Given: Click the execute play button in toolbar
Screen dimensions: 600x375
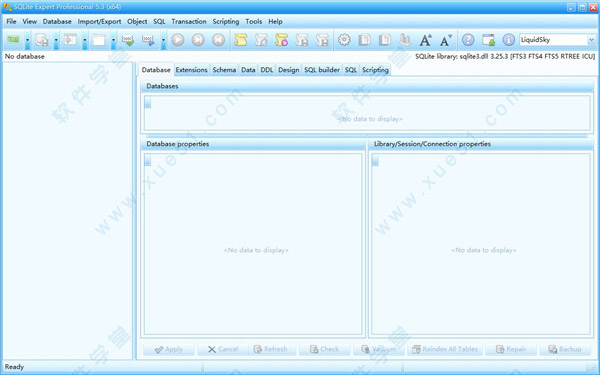Looking at the screenshot, I should [178, 40].
